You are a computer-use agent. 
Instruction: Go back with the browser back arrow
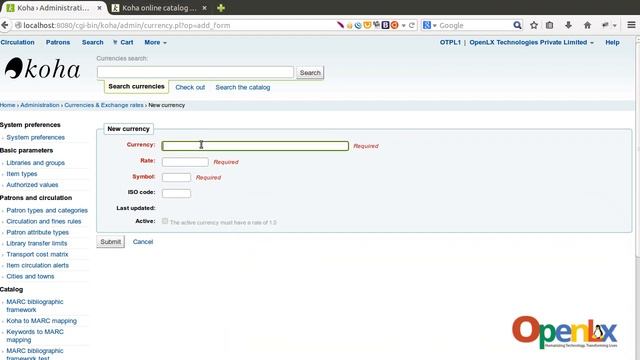(4, 25)
